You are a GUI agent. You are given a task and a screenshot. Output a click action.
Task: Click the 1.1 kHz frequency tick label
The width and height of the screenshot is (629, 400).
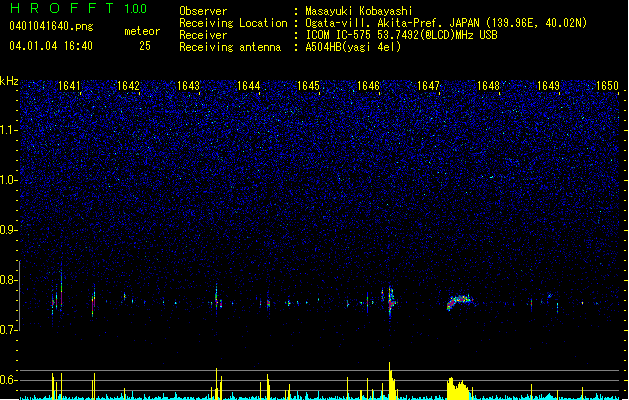[8, 130]
